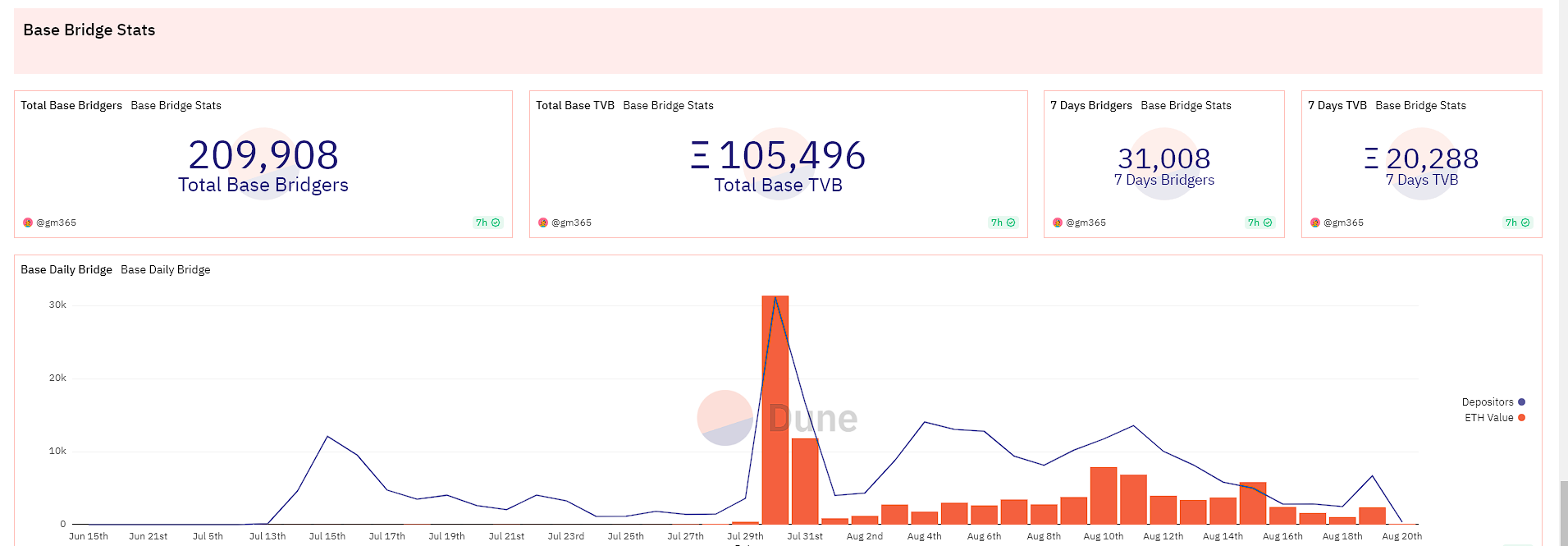Click the page scrollbar thumb at right edge
Image resolution: width=1568 pixels, height=546 pixels.
coord(1564,514)
